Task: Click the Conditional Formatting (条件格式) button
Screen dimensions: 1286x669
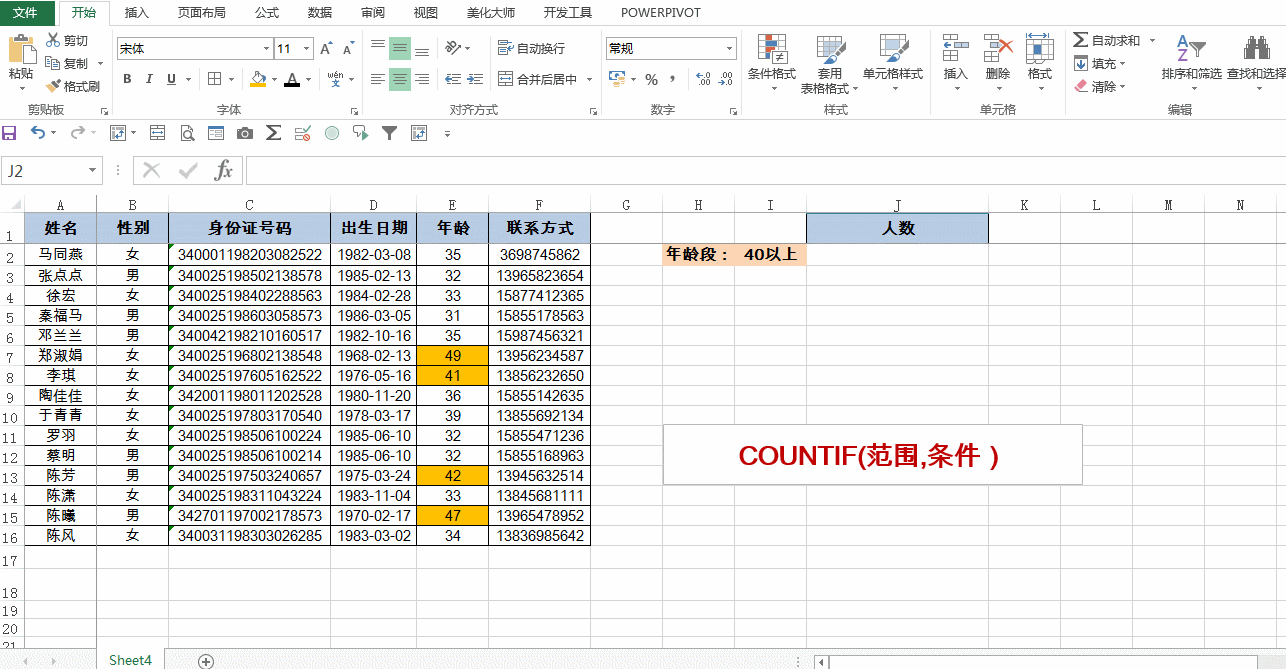Action: pos(772,63)
